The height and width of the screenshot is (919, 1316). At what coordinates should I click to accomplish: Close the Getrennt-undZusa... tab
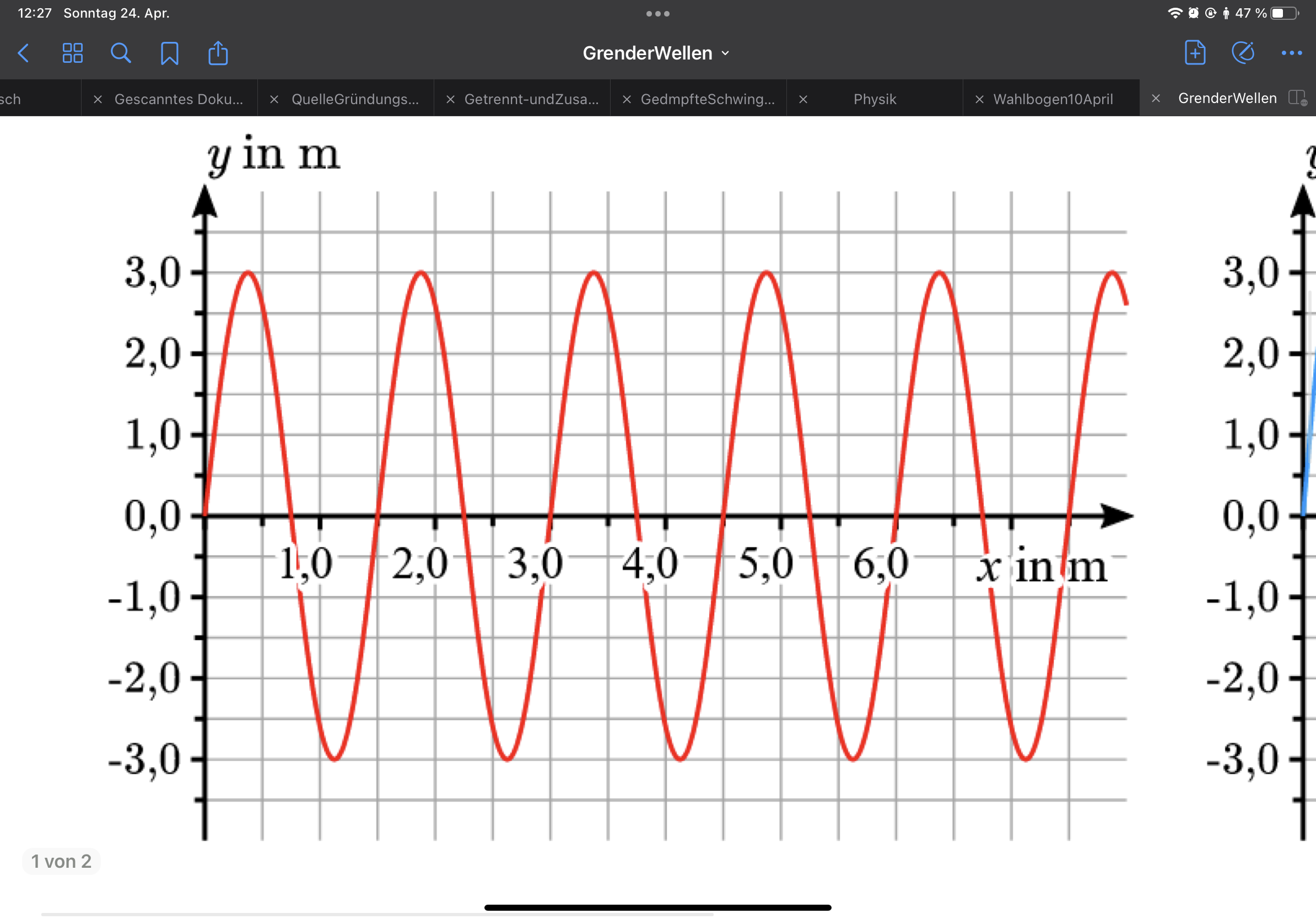tap(450, 99)
